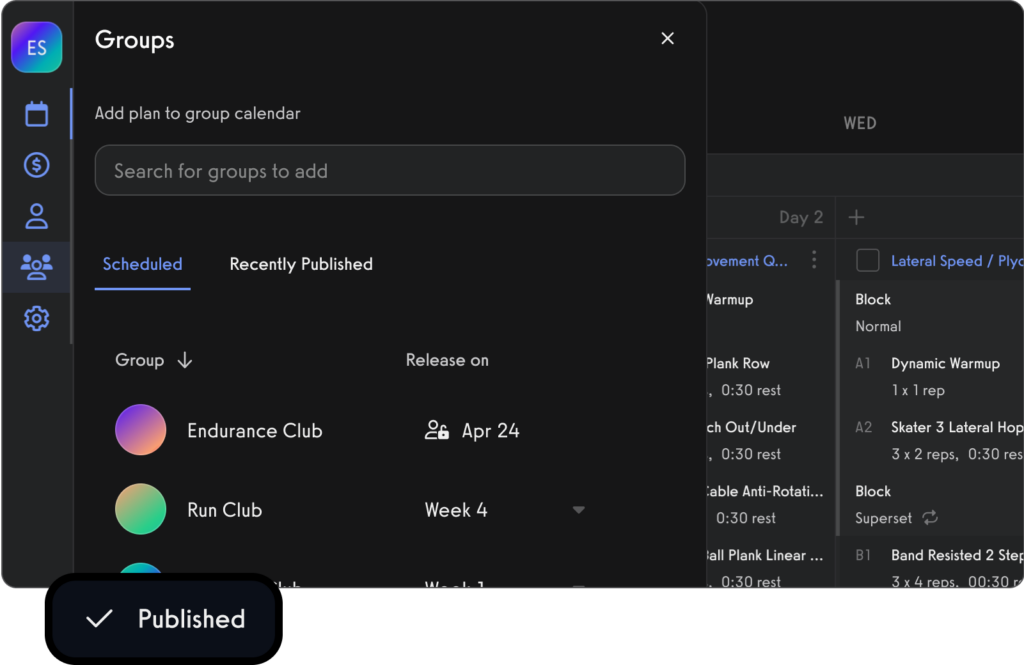
Task: Open the billing section in the sidebar
Action: tap(36, 164)
